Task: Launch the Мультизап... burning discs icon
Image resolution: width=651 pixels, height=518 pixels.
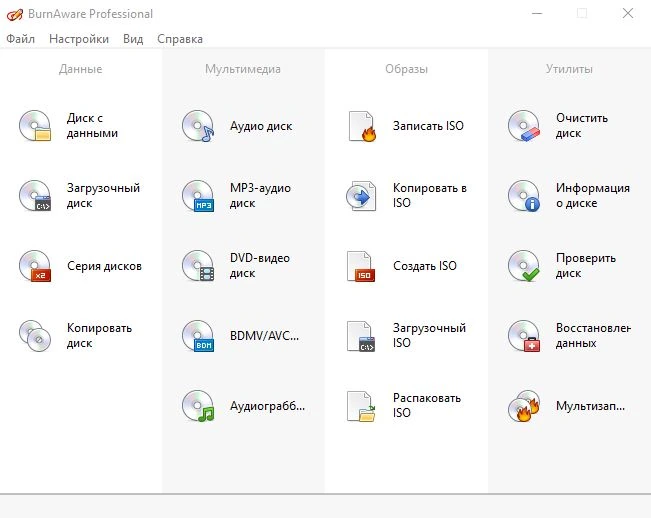Action: (524, 406)
